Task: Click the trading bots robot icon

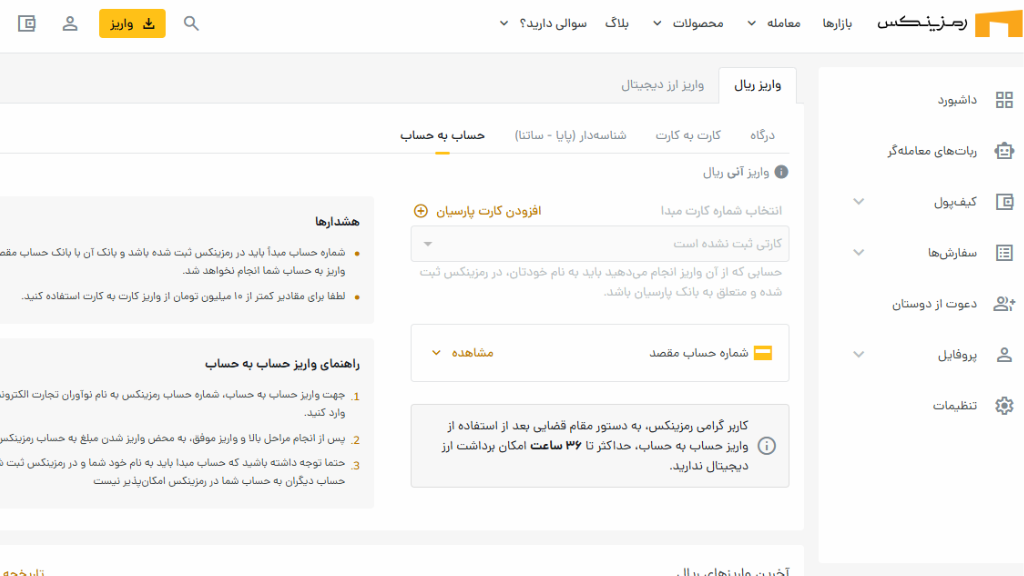Action: point(1004,151)
